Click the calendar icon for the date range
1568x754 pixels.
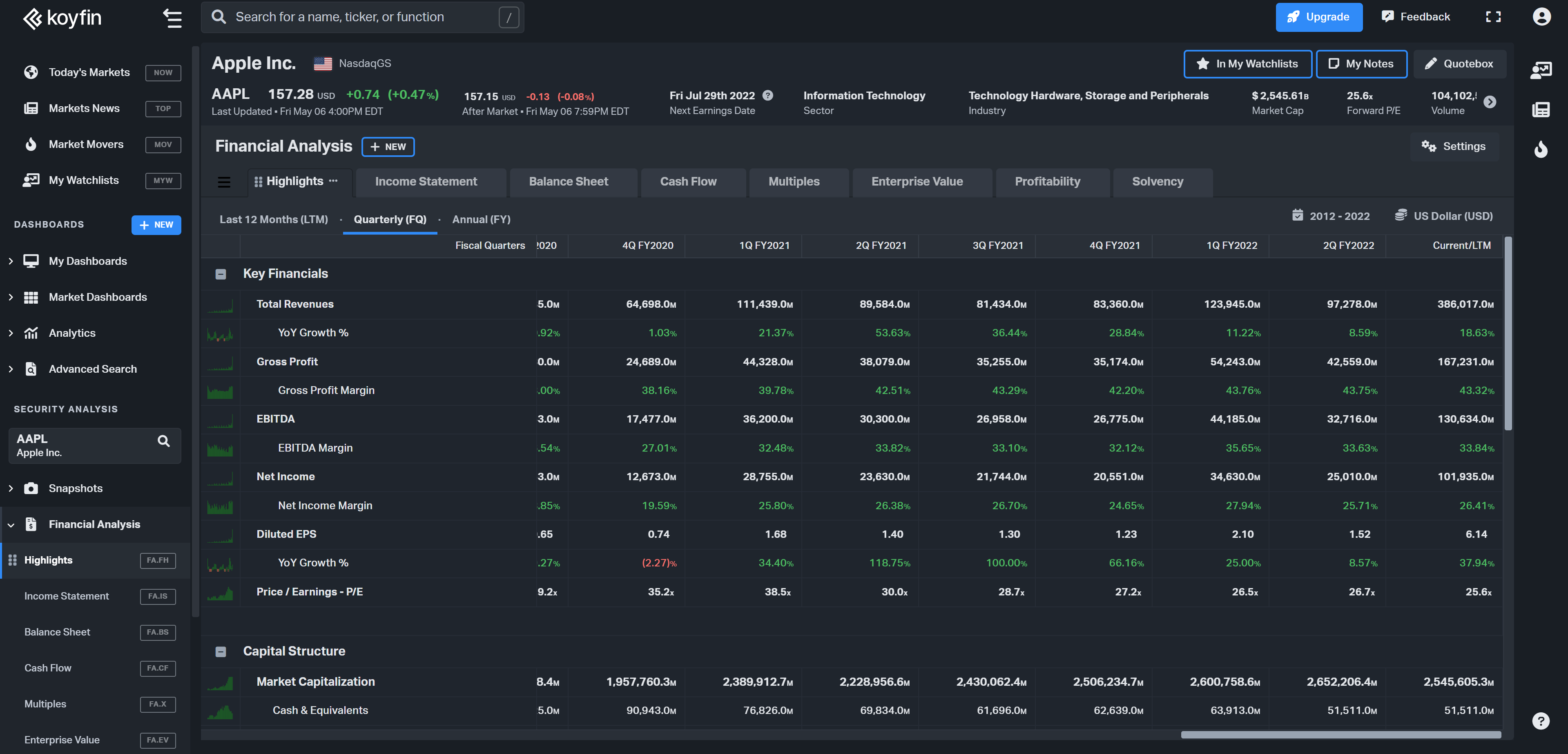click(x=1298, y=215)
